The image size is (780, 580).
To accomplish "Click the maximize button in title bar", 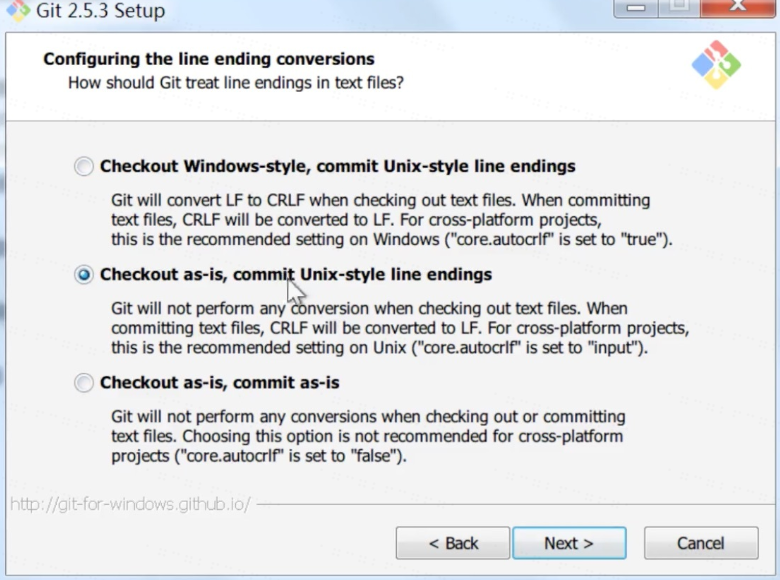I will [679, 8].
